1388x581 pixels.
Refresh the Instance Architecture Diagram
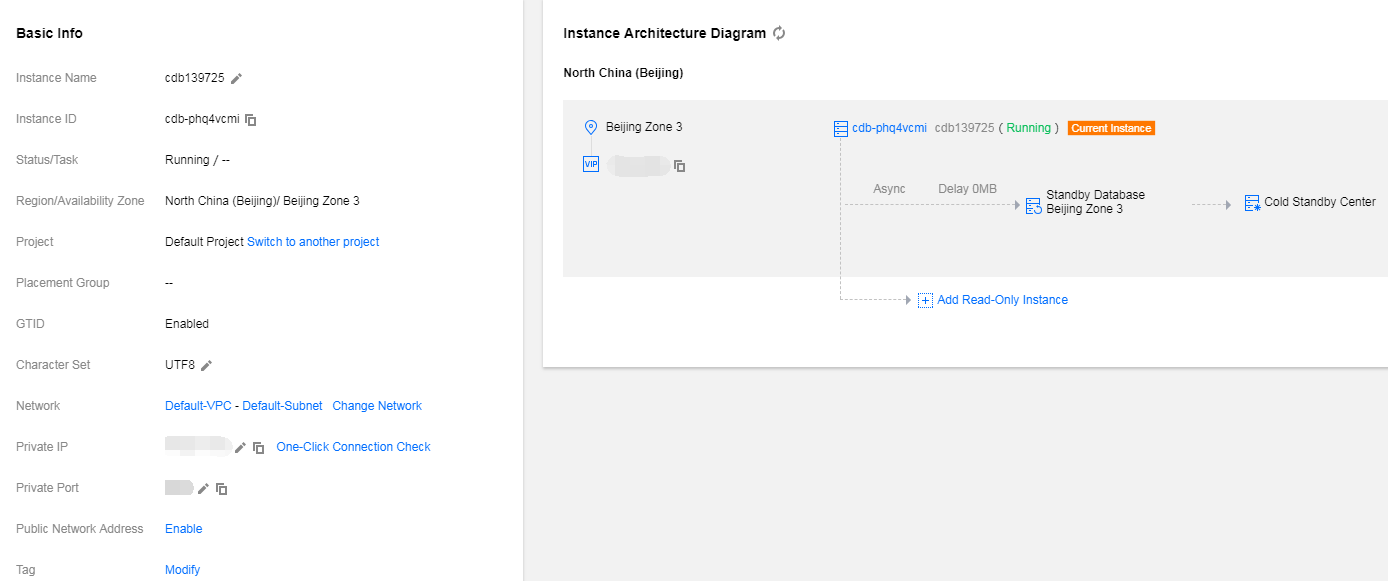pos(779,33)
